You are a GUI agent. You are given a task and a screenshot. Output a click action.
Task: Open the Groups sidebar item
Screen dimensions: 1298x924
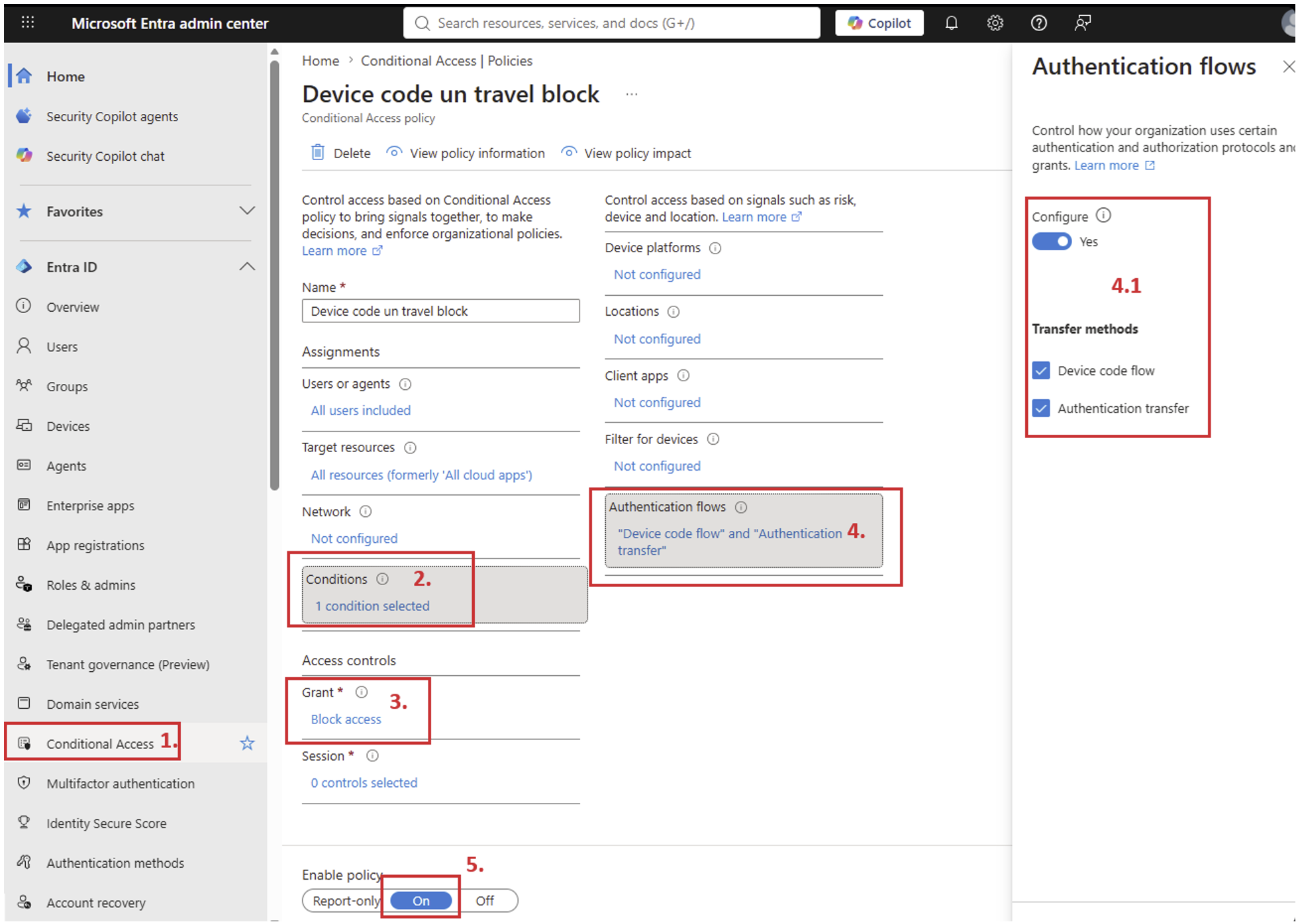click(x=67, y=387)
